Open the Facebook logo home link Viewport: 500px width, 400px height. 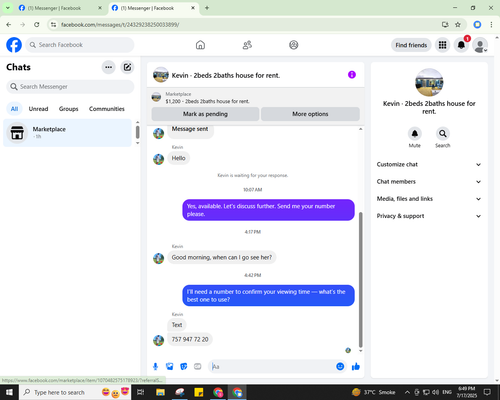[14, 45]
